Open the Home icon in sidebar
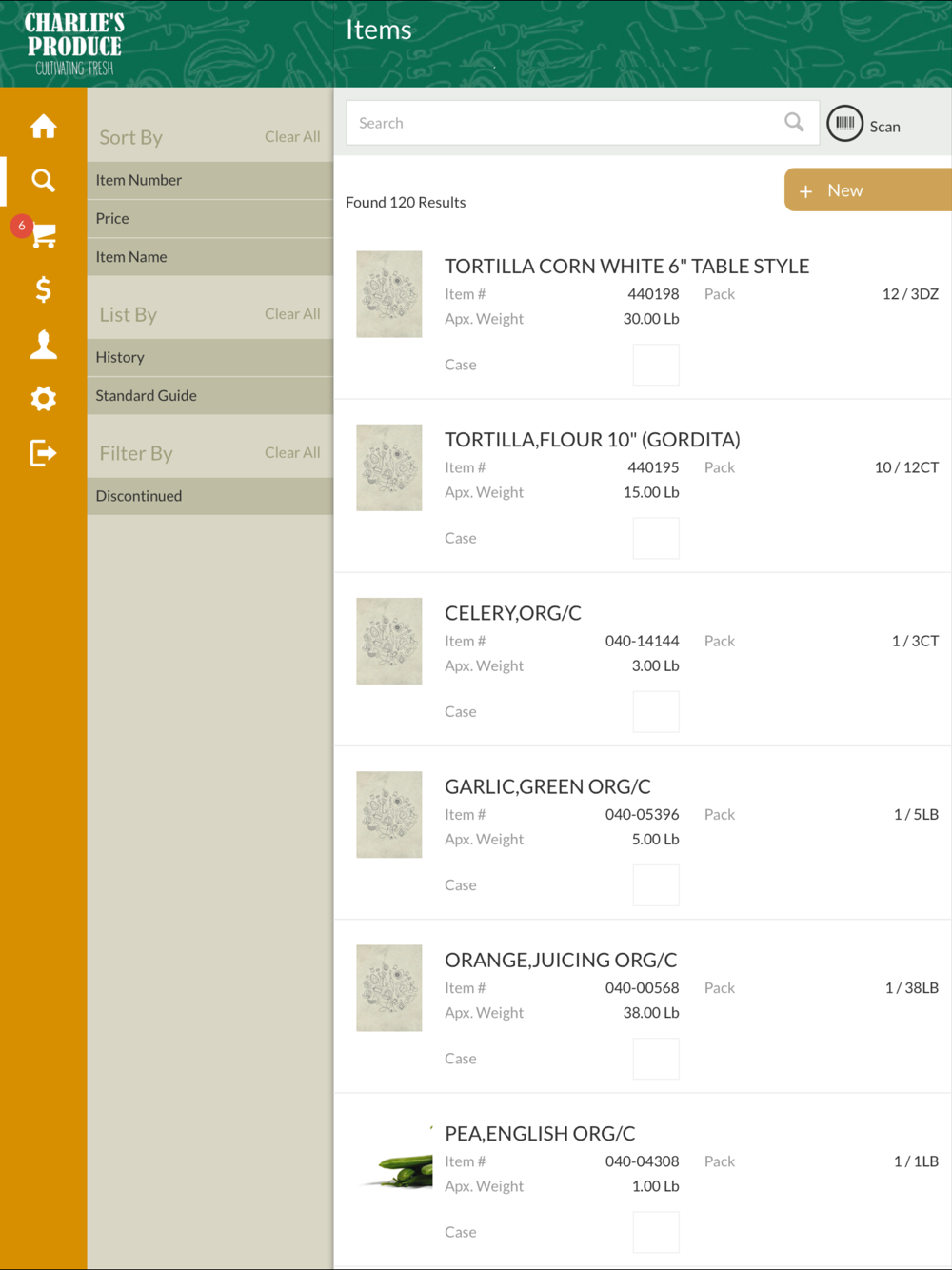The image size is (952, 1270). coord(43,126)
